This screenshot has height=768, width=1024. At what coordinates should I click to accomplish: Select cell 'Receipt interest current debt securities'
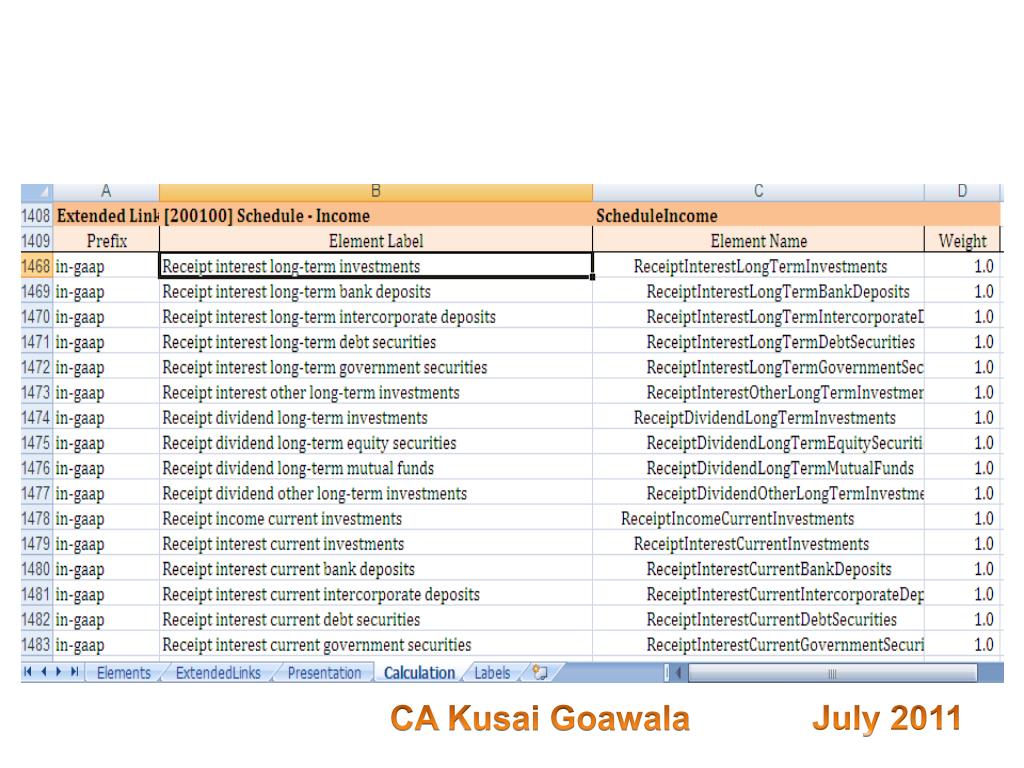point(376,619)
